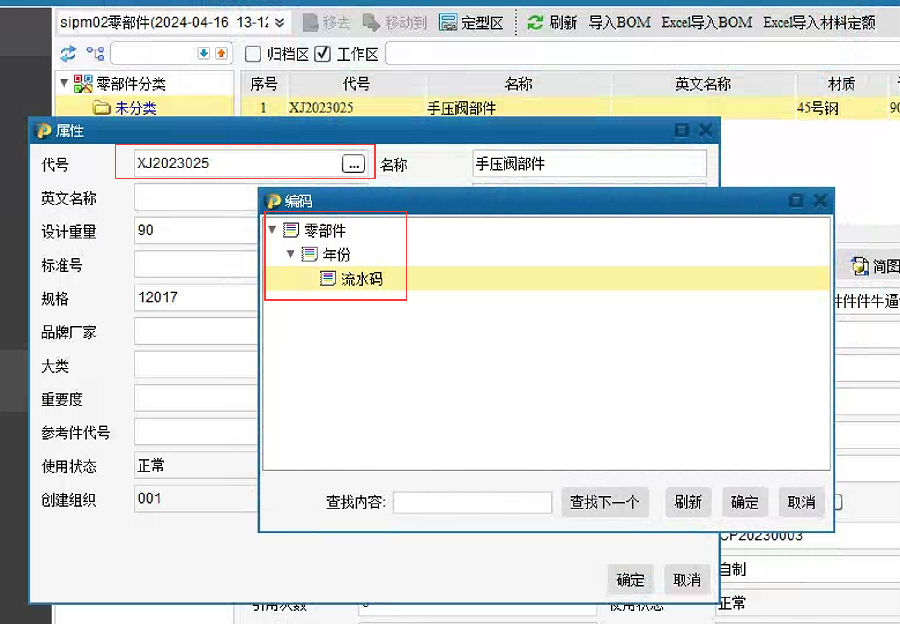Click the tree structure icon above 零部件分类
This screenshot has width=900, height=624.
click(95, 54)
